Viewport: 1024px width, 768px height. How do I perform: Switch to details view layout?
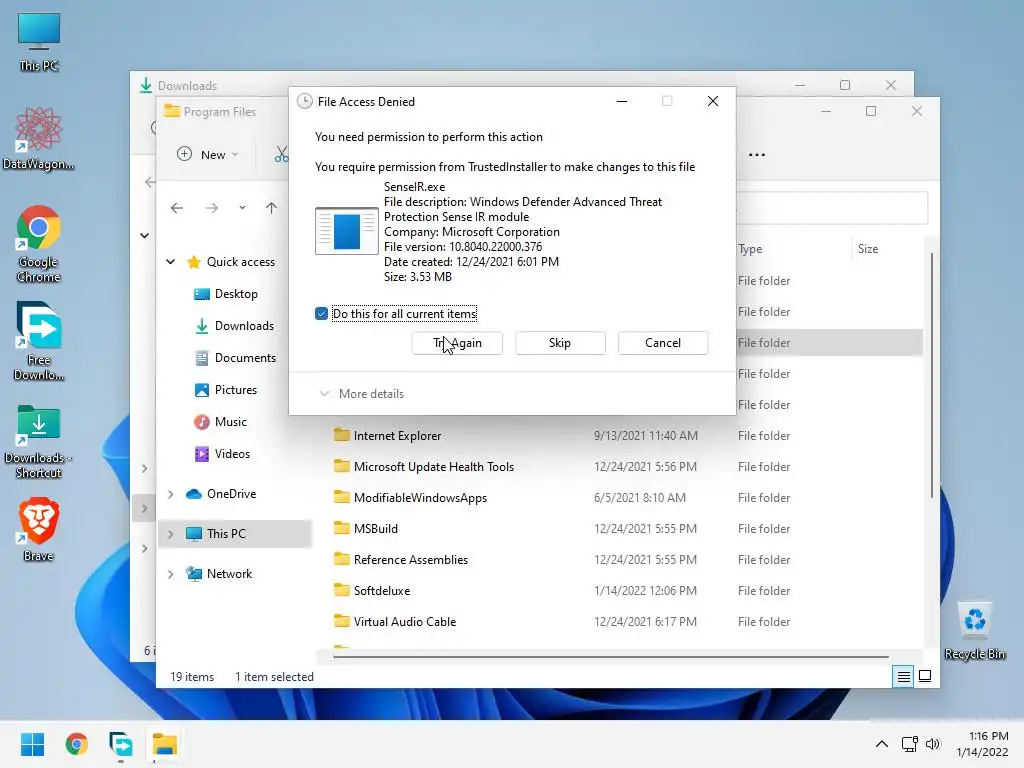pos(903,677)
